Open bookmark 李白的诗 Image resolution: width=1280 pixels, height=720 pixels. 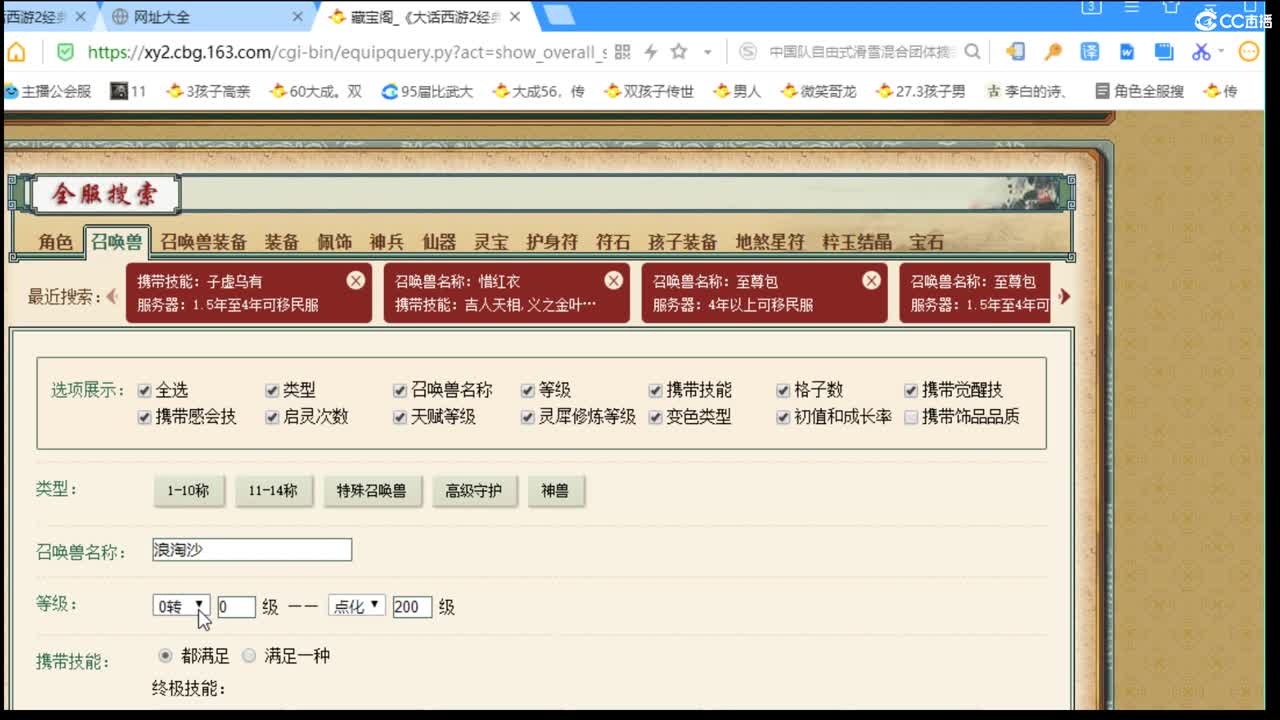tap(1026, 91)
